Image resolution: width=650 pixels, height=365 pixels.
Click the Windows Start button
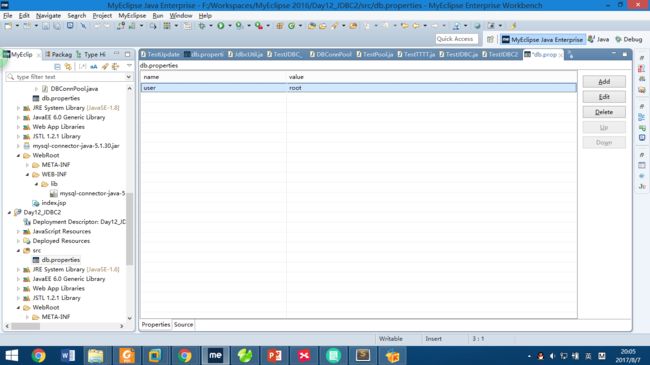coord(12,355)
